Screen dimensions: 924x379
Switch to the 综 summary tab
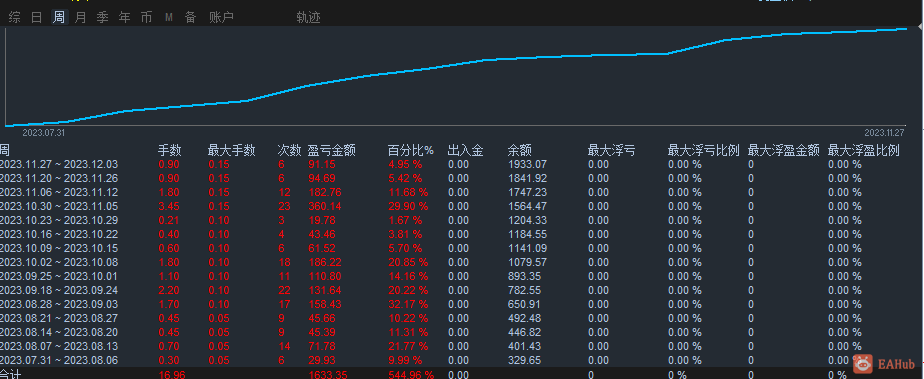tap(15, 18)
